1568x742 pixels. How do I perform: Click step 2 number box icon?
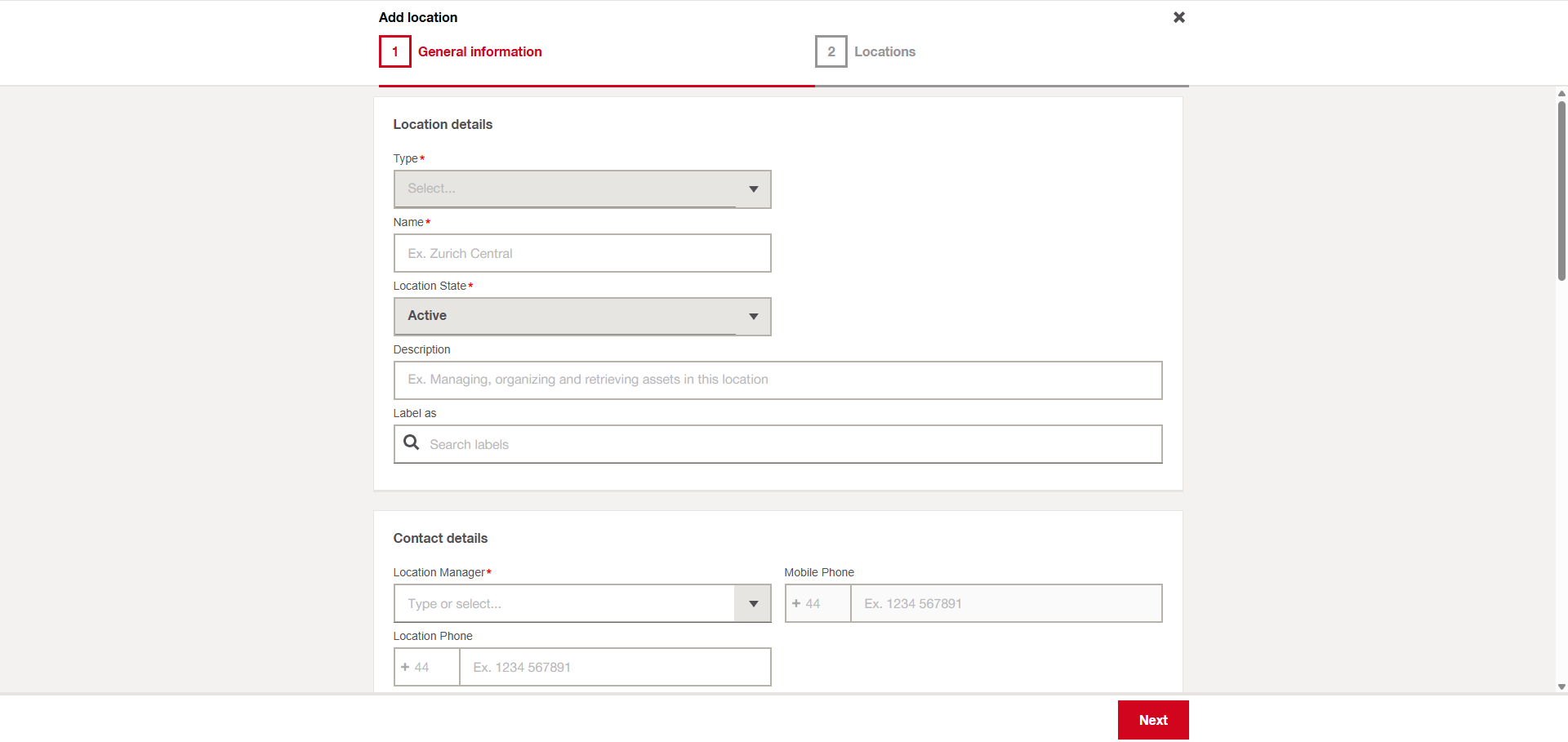pyautogui.click(x=831, y=51)
